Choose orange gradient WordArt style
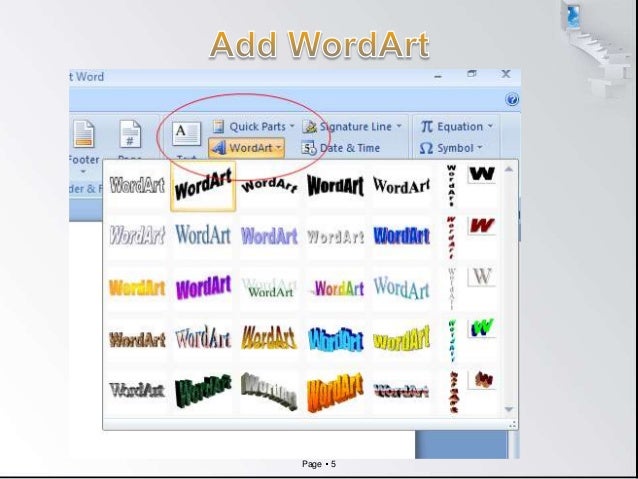This screenshot has width=638, height=479. point(137,288)
